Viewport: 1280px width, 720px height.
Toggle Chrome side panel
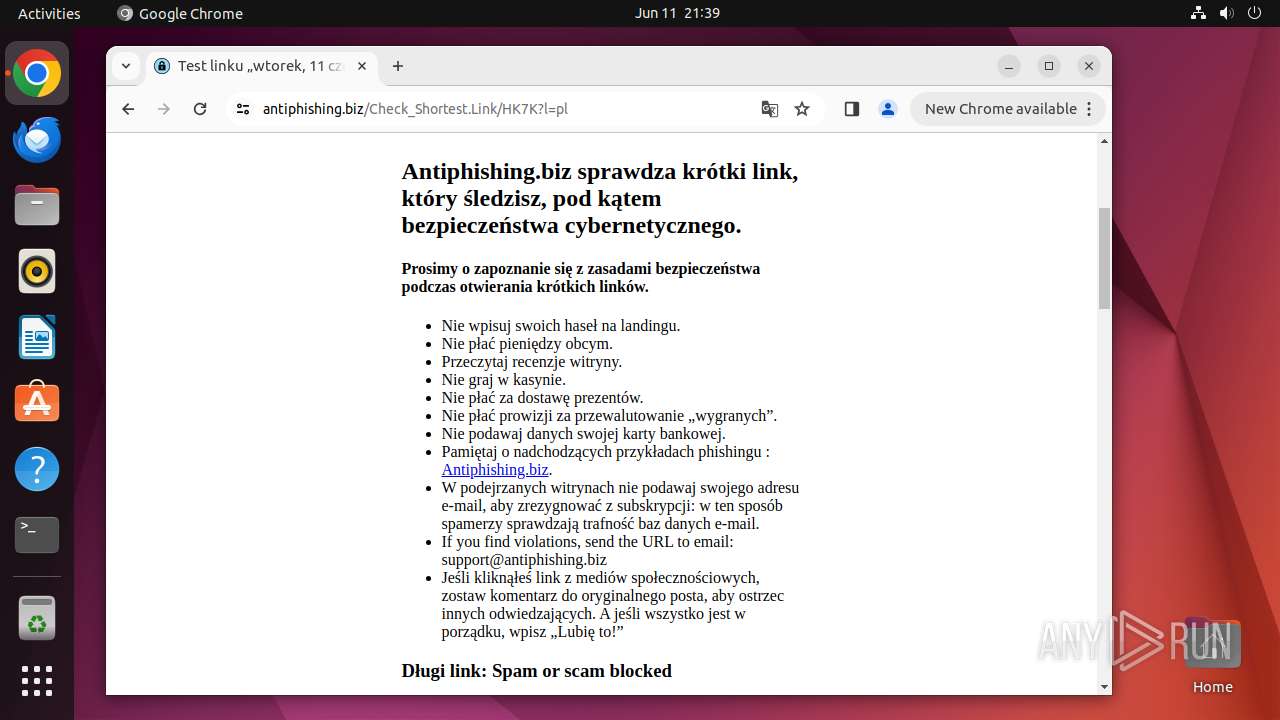[852, 109]
